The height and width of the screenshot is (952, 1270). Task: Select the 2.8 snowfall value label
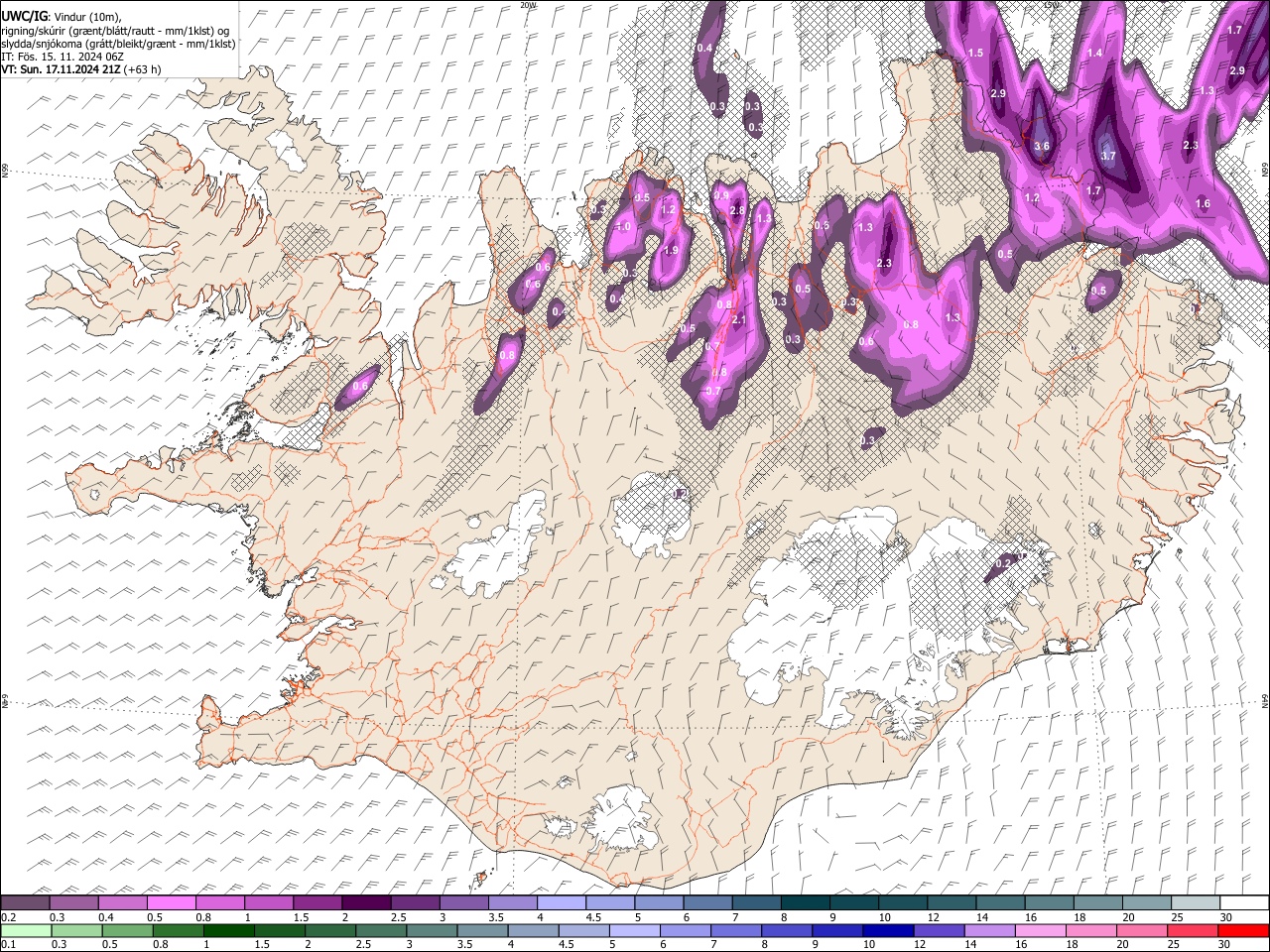pyautogui.click(x=737, y=210)
